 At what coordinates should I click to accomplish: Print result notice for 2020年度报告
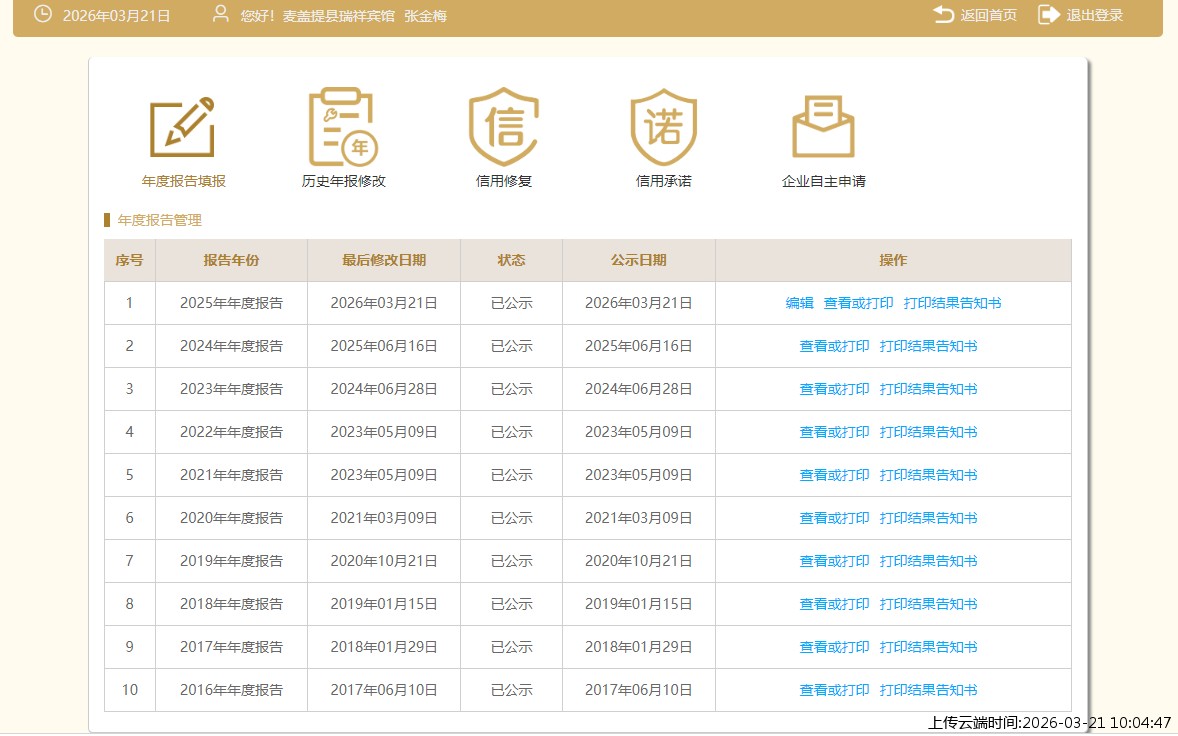(x=928, y=518)
